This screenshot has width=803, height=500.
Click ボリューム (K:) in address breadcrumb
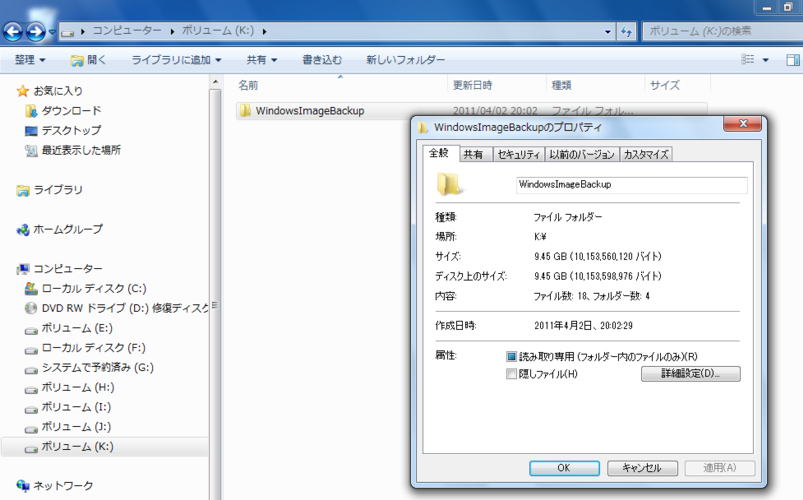tap(218, 31)
